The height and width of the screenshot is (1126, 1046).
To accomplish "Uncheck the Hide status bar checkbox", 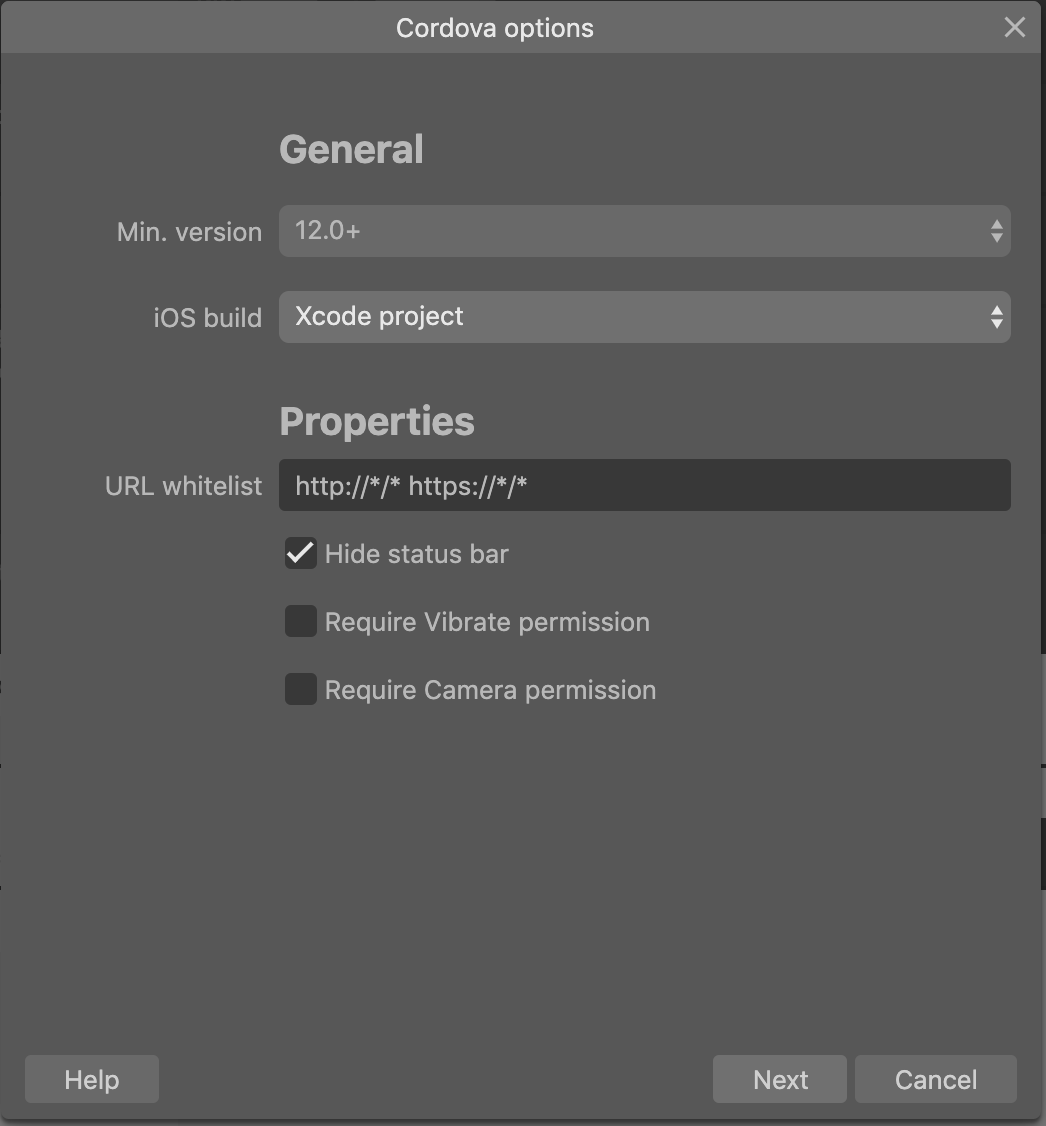I will pos(300,554).
